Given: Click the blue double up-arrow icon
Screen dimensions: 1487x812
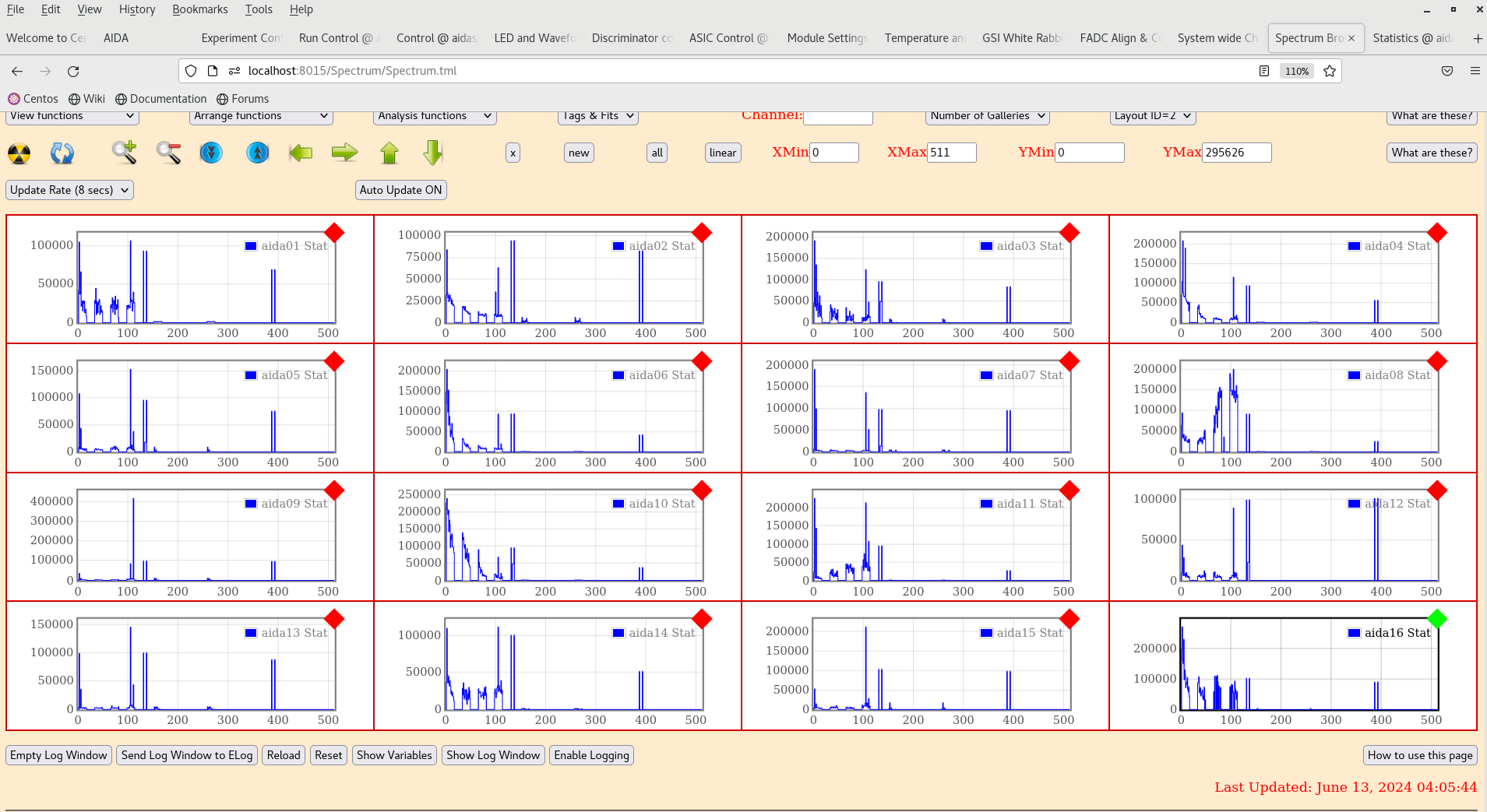Looking at the screenshot, I should click(257, 153).
